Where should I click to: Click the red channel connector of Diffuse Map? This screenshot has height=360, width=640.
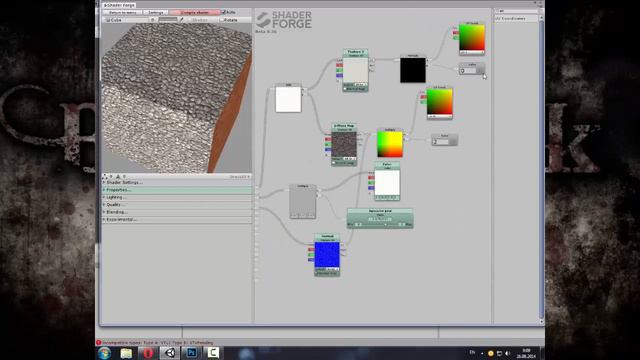(x=328, y=139)
